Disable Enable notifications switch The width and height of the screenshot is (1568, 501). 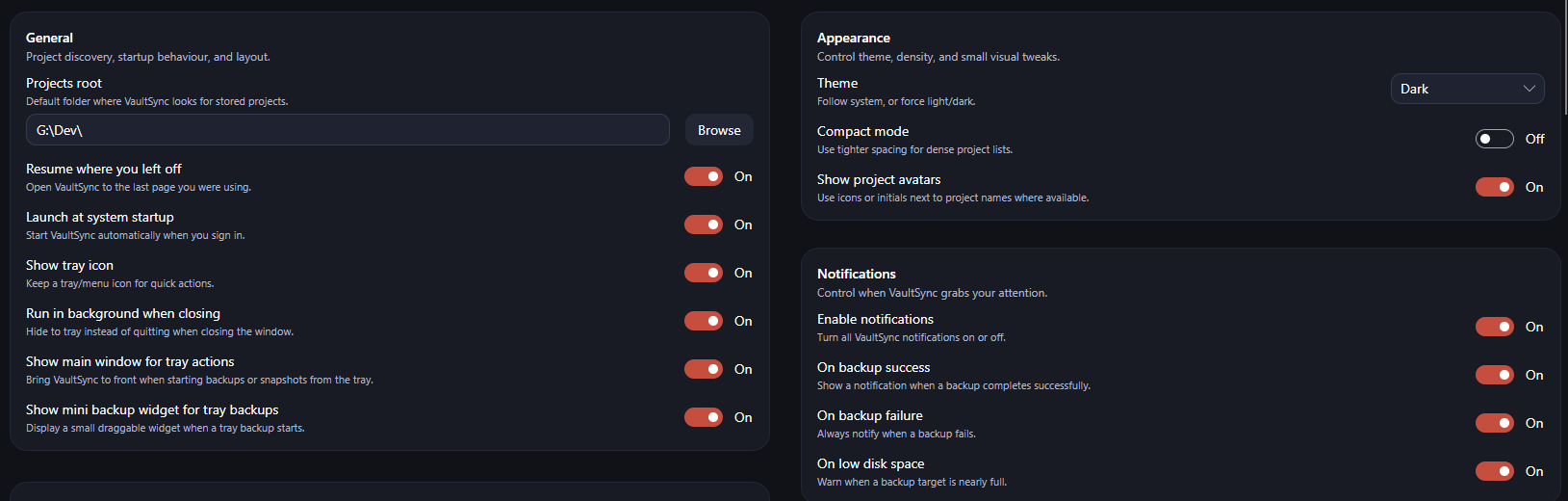tap(1494, 327)
